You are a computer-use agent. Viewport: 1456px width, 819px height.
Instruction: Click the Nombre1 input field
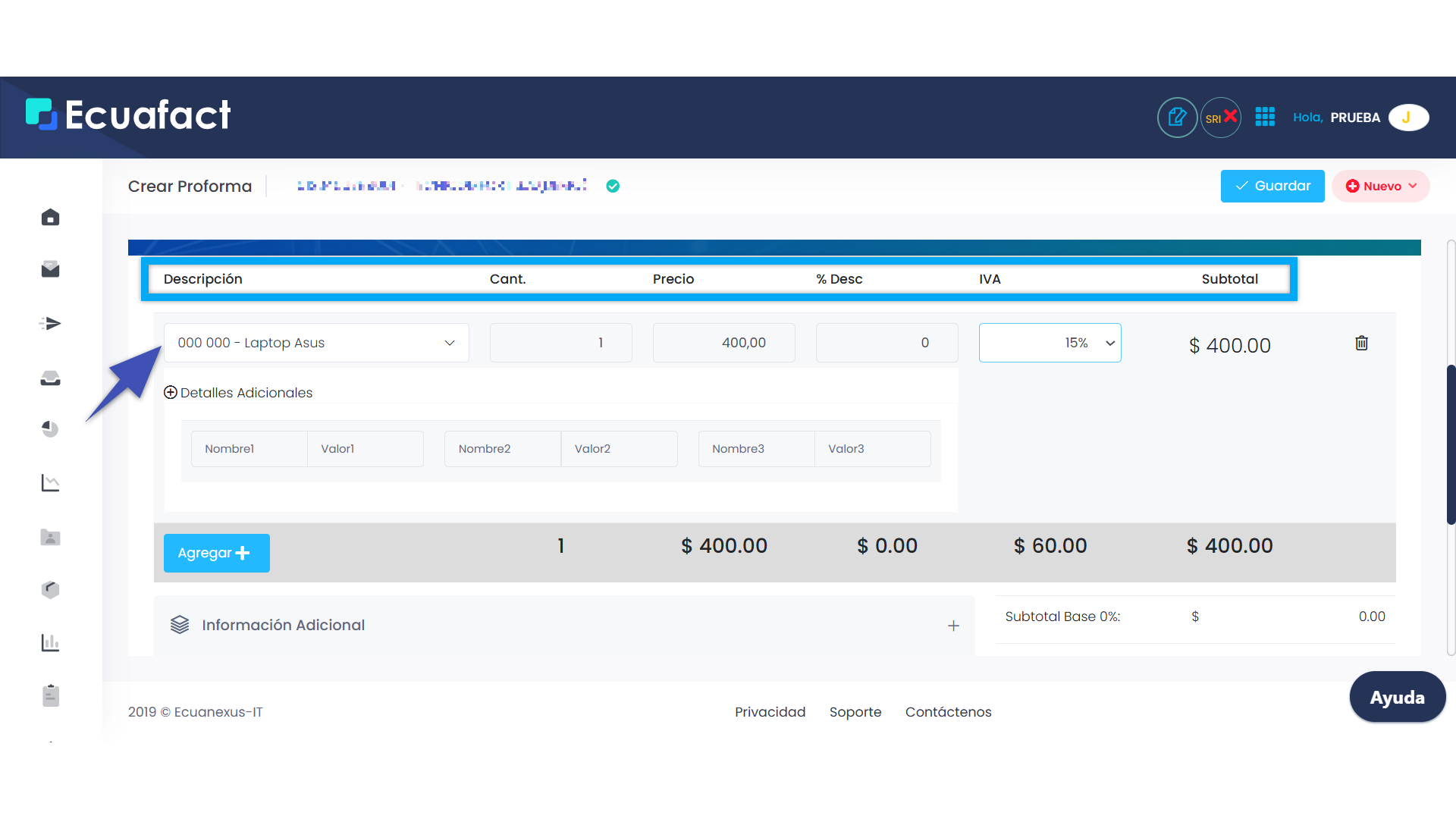[x=249, y=449]
